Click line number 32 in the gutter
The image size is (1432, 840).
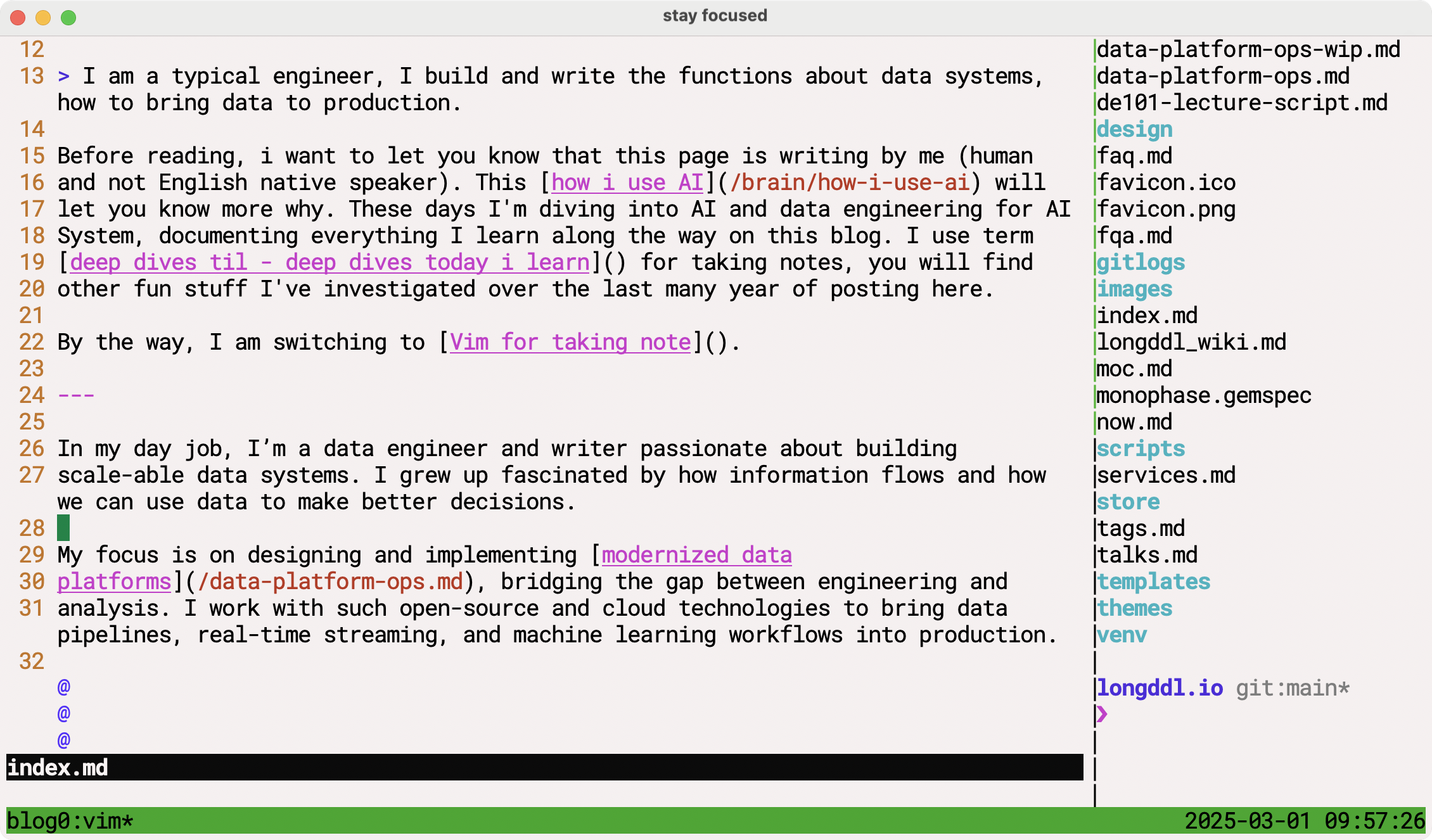pos(32,661)
